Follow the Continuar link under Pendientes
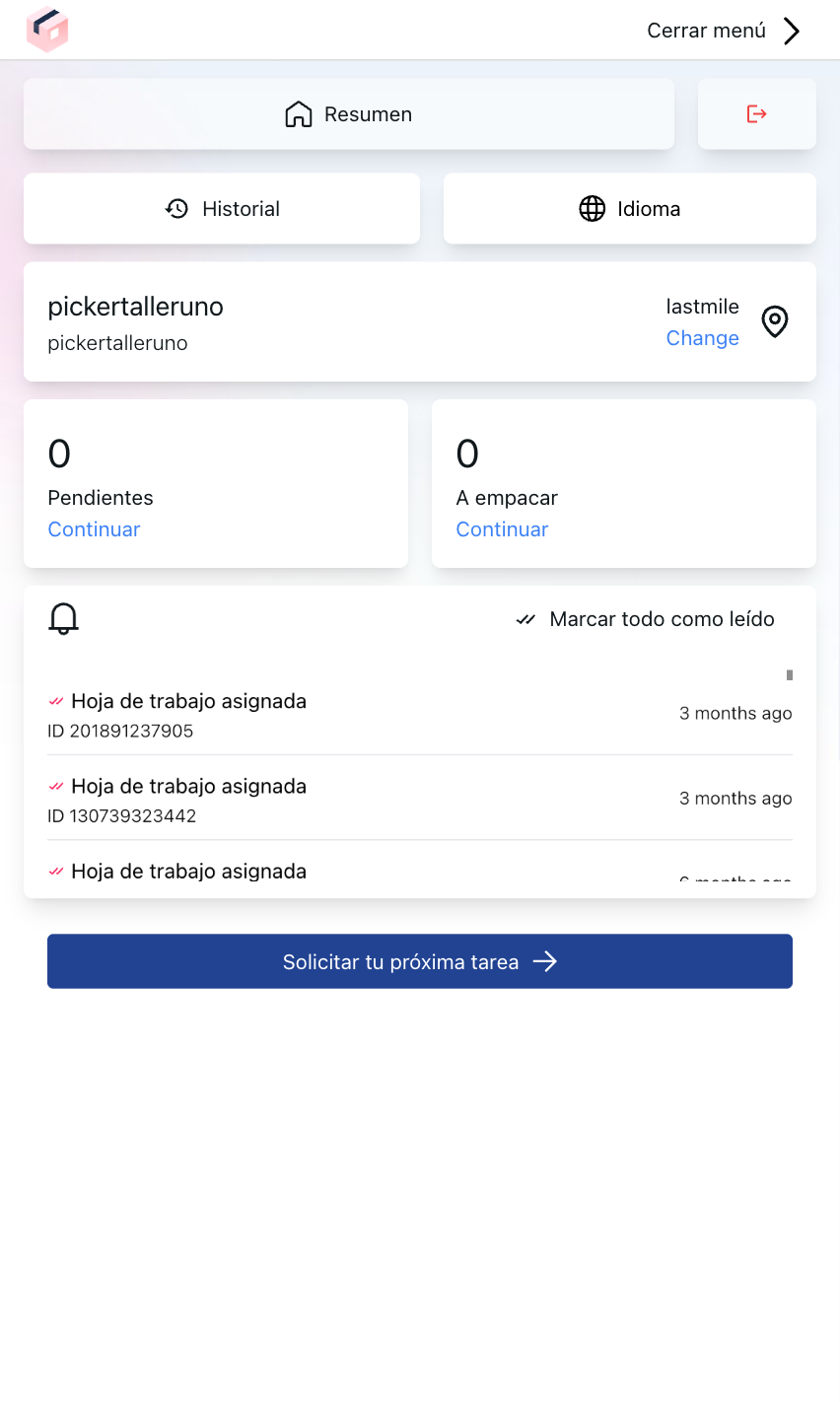This screenshot has width=840, height=1402. click(94, 529)
